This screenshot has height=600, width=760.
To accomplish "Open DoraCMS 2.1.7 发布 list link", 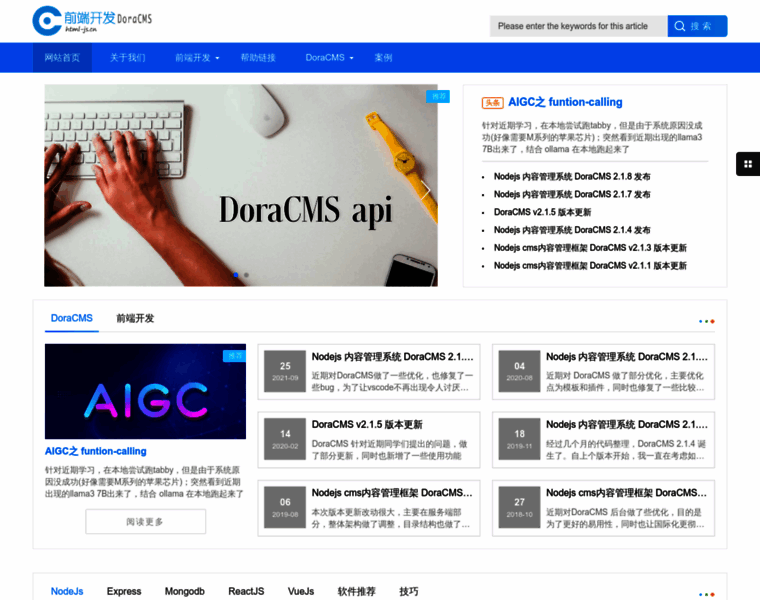I will tap(572, 194).
